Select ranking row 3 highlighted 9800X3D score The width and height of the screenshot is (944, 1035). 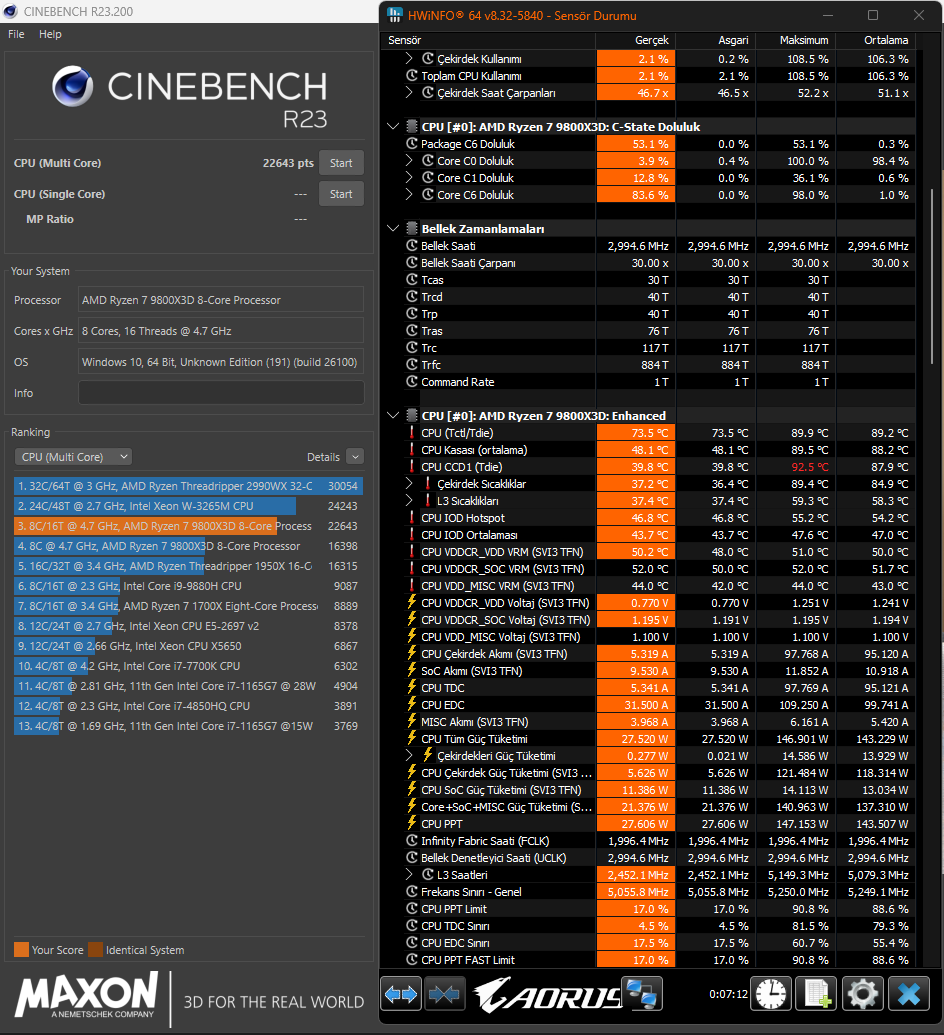pyautogui.click(x=188, y=526)
